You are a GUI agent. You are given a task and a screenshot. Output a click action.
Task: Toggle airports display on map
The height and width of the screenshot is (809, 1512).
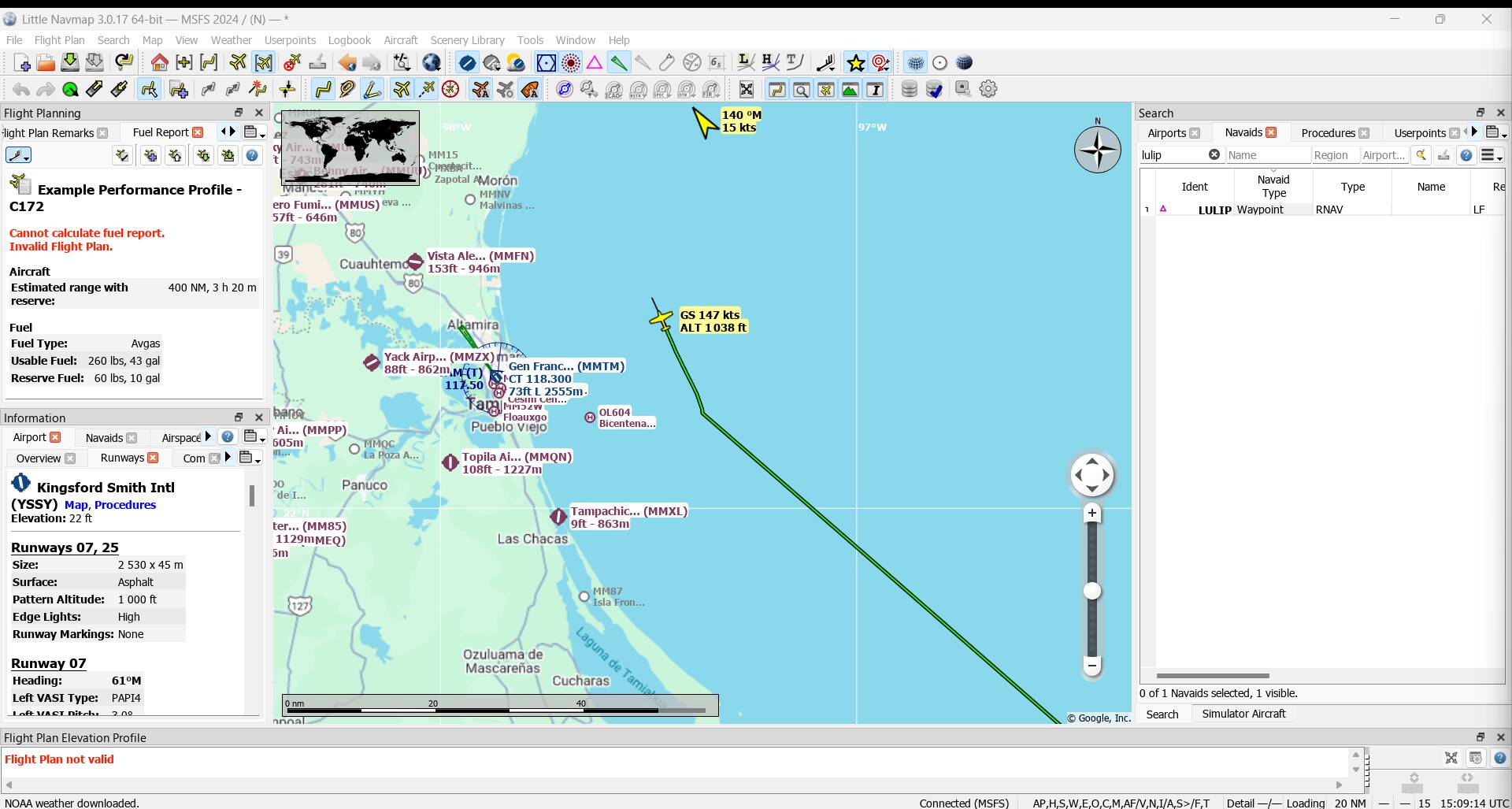click(x=467, y=63)
